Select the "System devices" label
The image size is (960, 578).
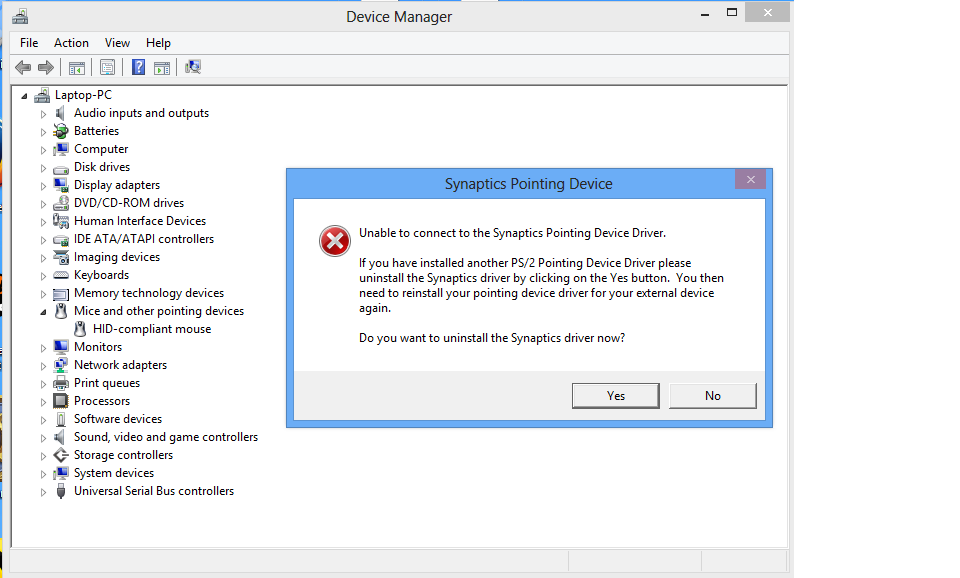point(114,473)
